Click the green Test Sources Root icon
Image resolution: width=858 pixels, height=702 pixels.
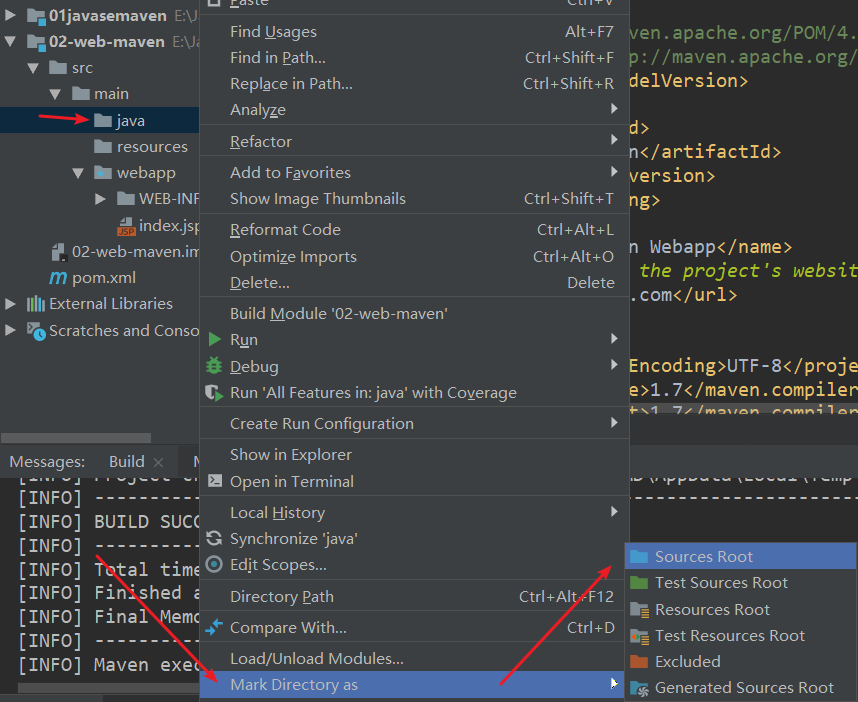point(639,583)
